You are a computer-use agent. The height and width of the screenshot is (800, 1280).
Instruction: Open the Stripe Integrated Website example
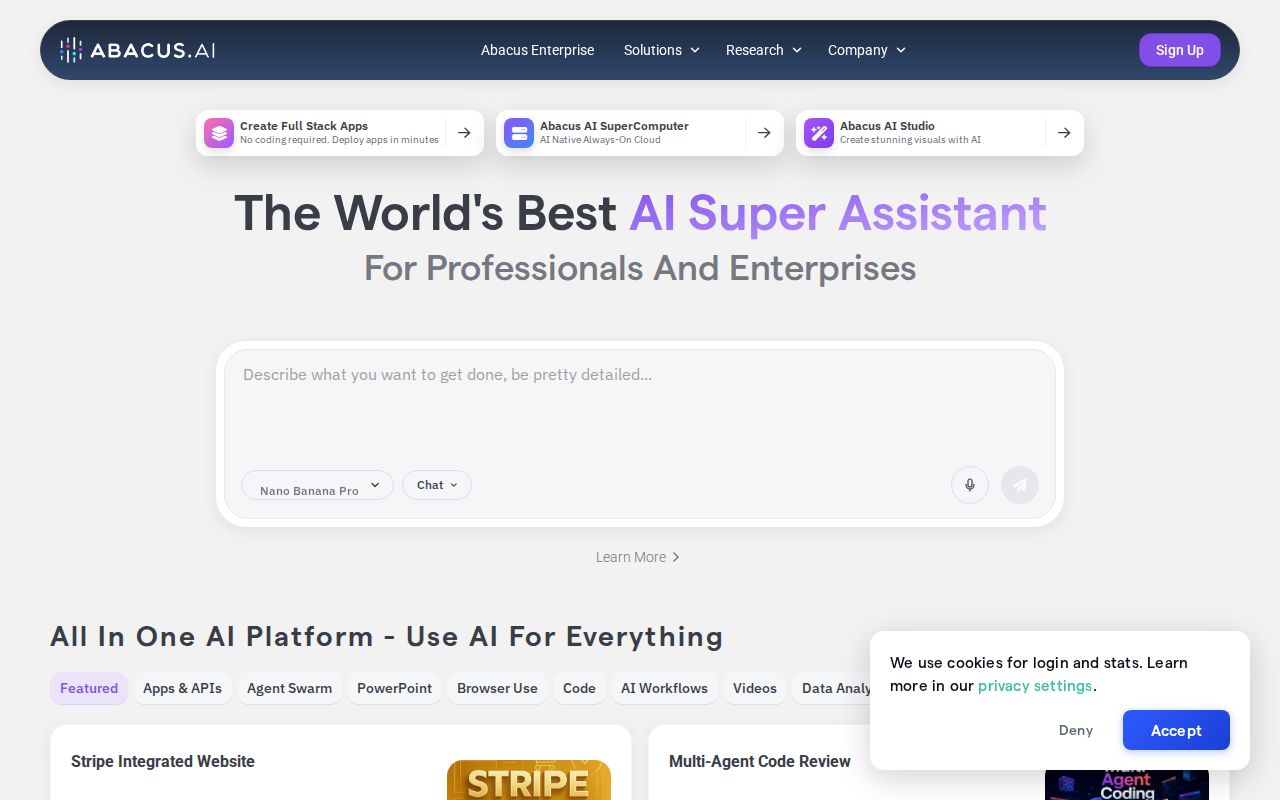(341, 762)
